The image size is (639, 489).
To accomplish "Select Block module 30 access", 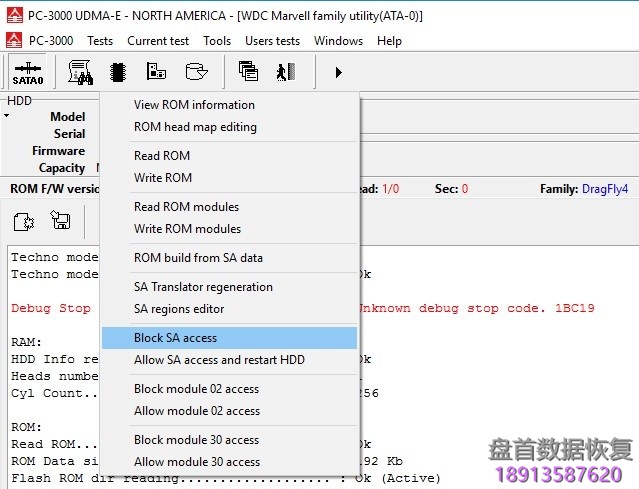I will [229, 440].
